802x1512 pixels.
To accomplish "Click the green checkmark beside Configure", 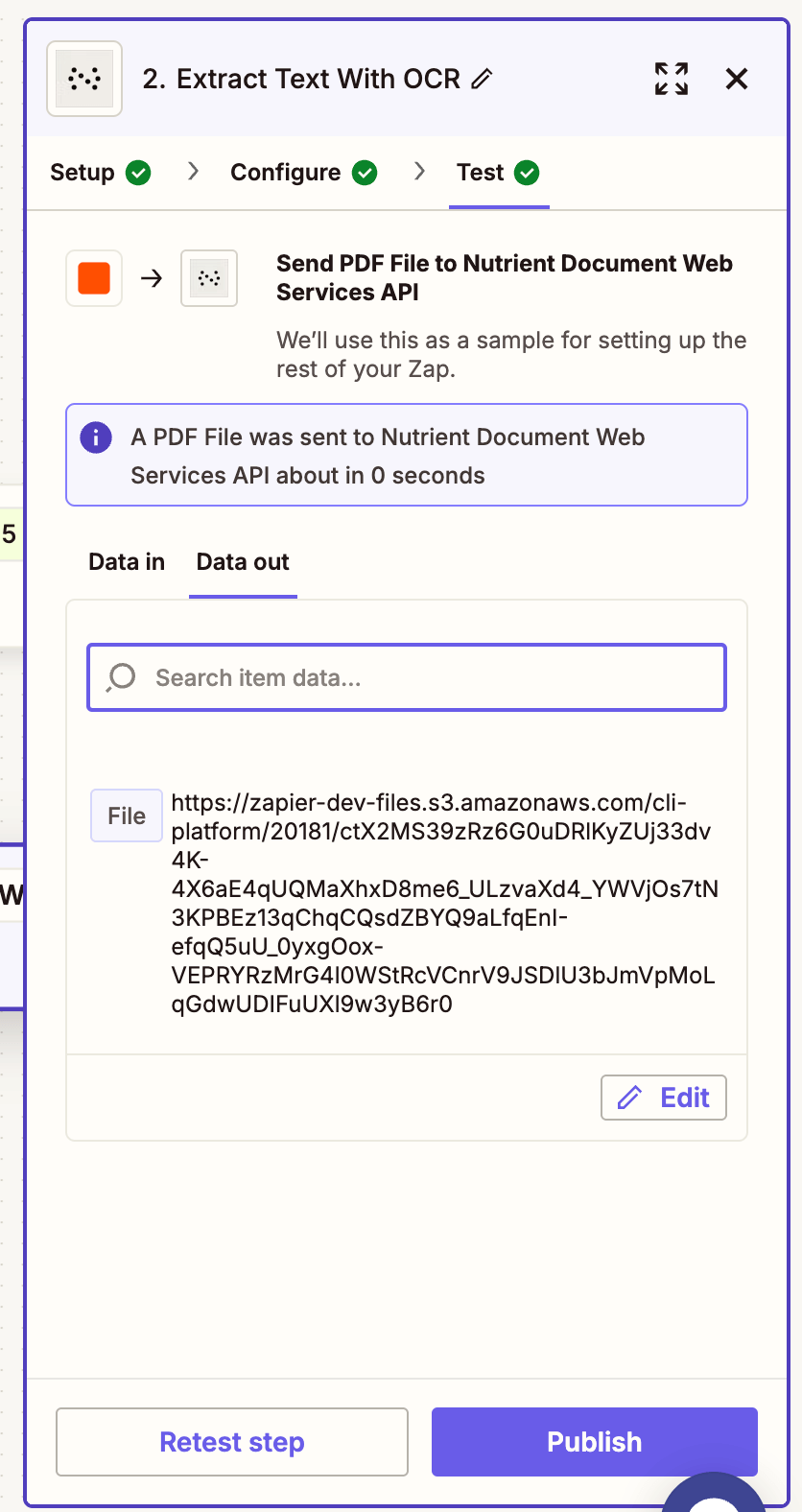I will (364, 173).
